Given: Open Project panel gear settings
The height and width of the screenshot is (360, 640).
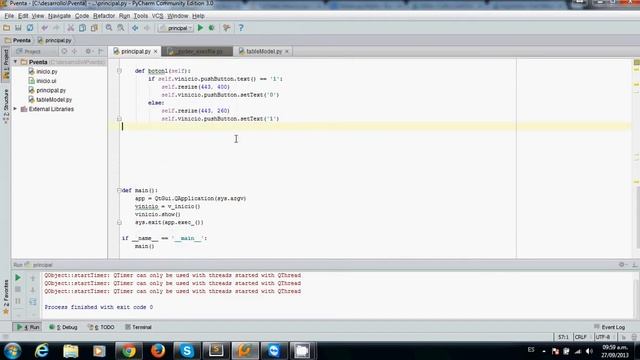Looking at the screenshot, I should tap(88, 51).
